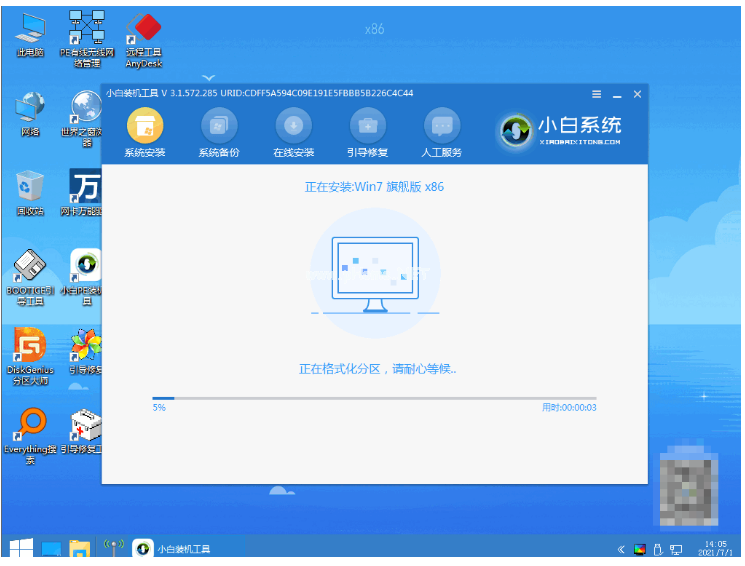
Task: Open the 系统备份 (System Backup) section
Action: click(219, 127)
